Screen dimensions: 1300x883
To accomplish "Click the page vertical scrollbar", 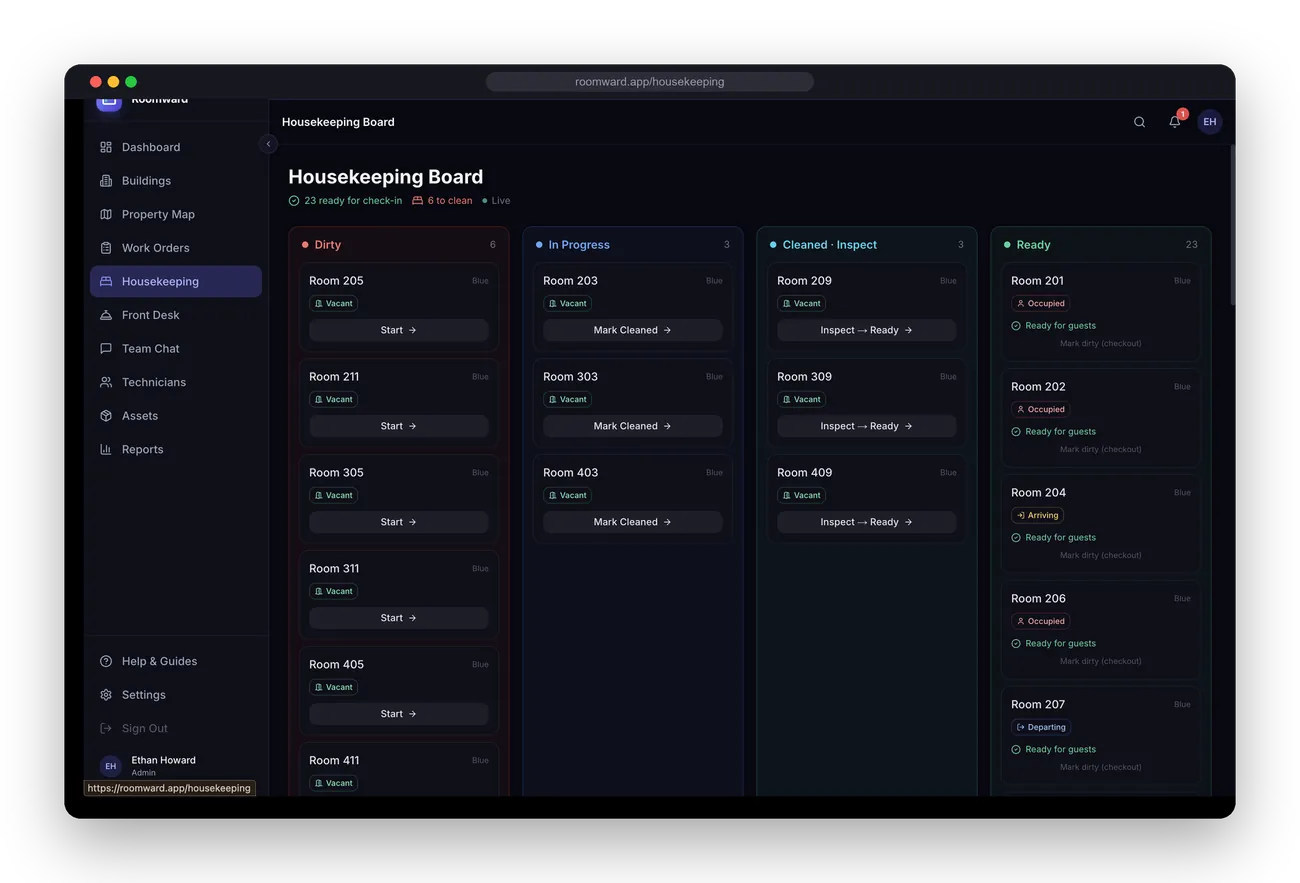I will point(1232,225).
